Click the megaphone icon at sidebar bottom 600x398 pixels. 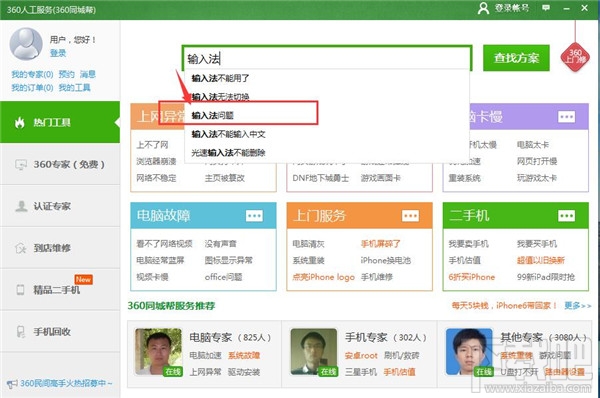coord(12,384)
